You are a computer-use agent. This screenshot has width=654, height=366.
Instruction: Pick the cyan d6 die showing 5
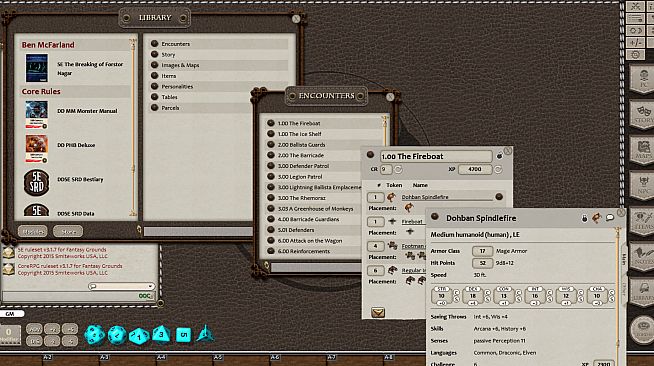(x=183, y=335)
